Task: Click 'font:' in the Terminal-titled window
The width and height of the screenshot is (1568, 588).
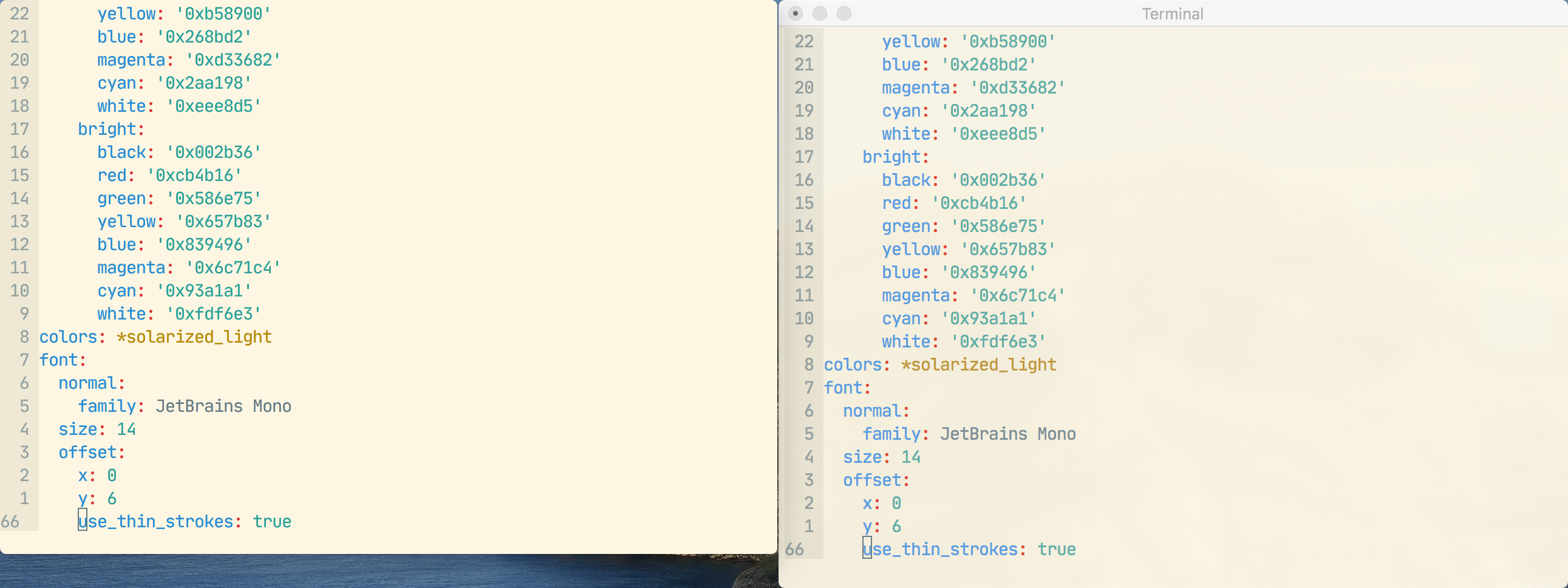Action: tap(847, 388)
